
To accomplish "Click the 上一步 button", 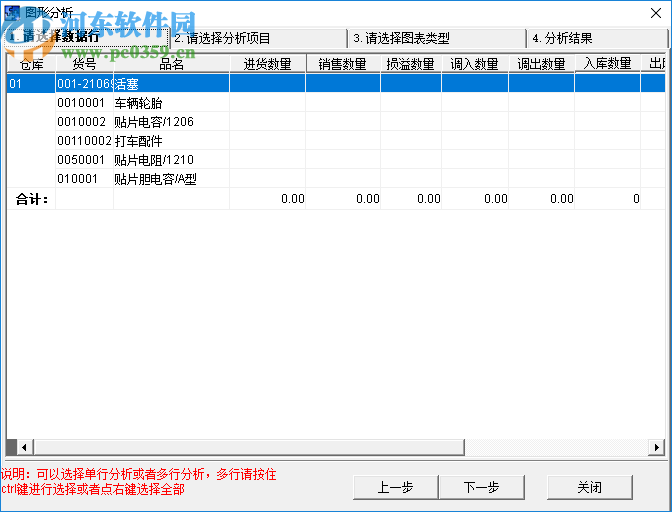I will 396,487.
